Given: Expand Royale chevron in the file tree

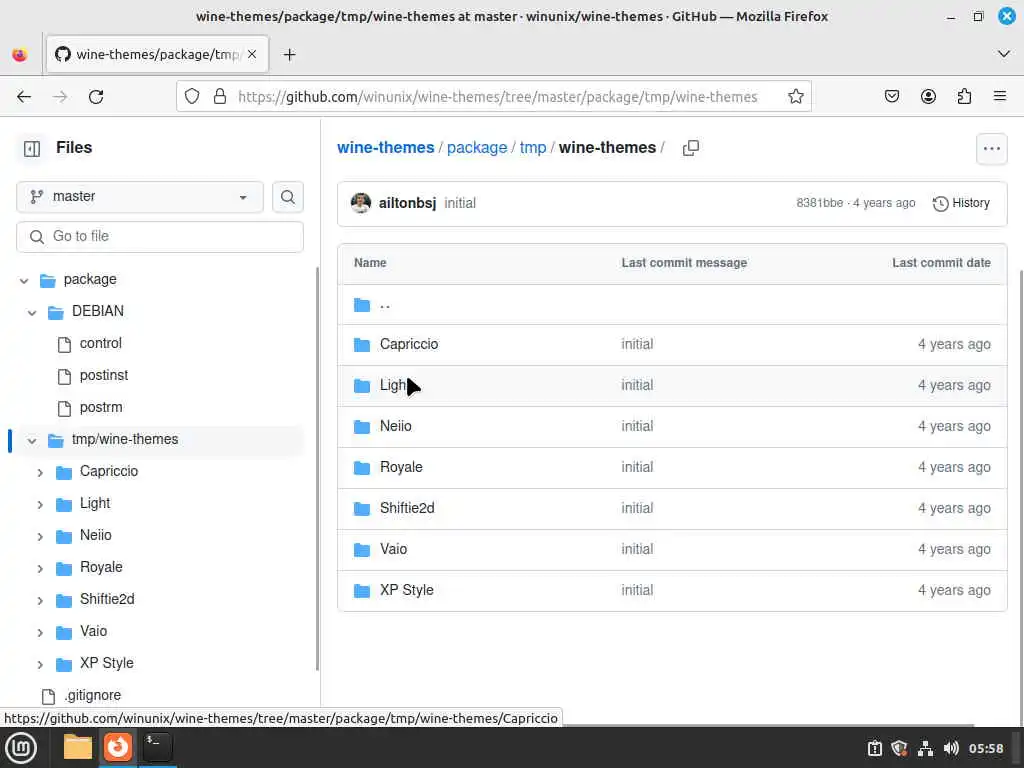Looking at the screenshot, I should [x=40, y=568].
